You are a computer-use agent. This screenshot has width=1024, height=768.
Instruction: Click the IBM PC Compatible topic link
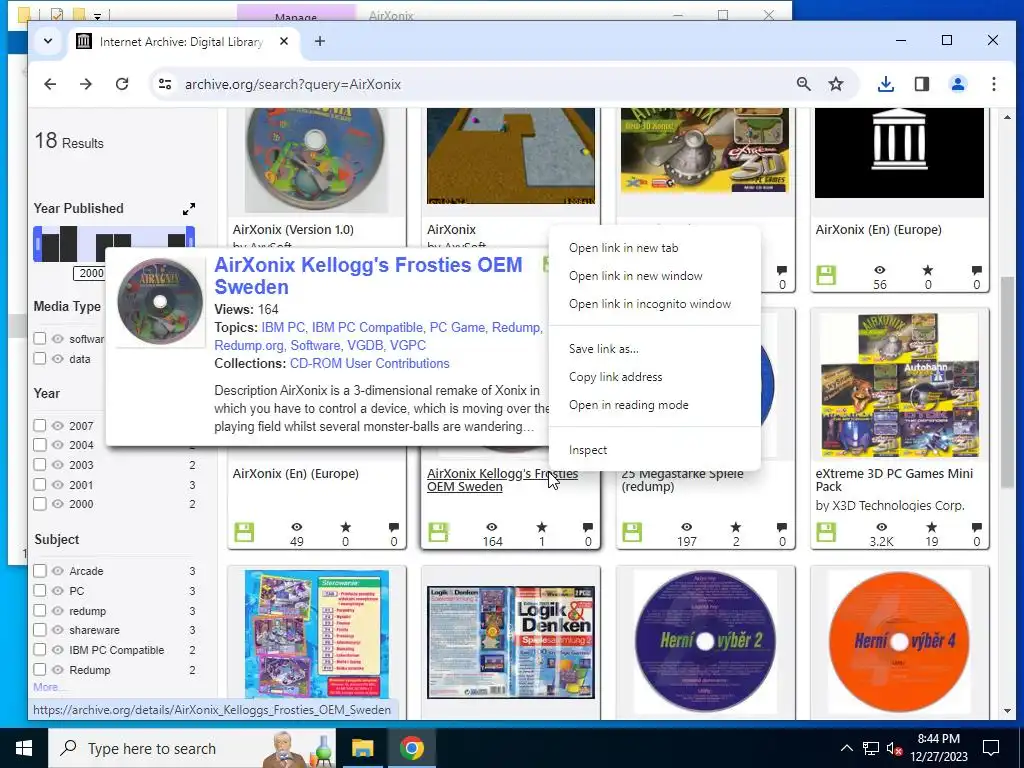point(367,328)
